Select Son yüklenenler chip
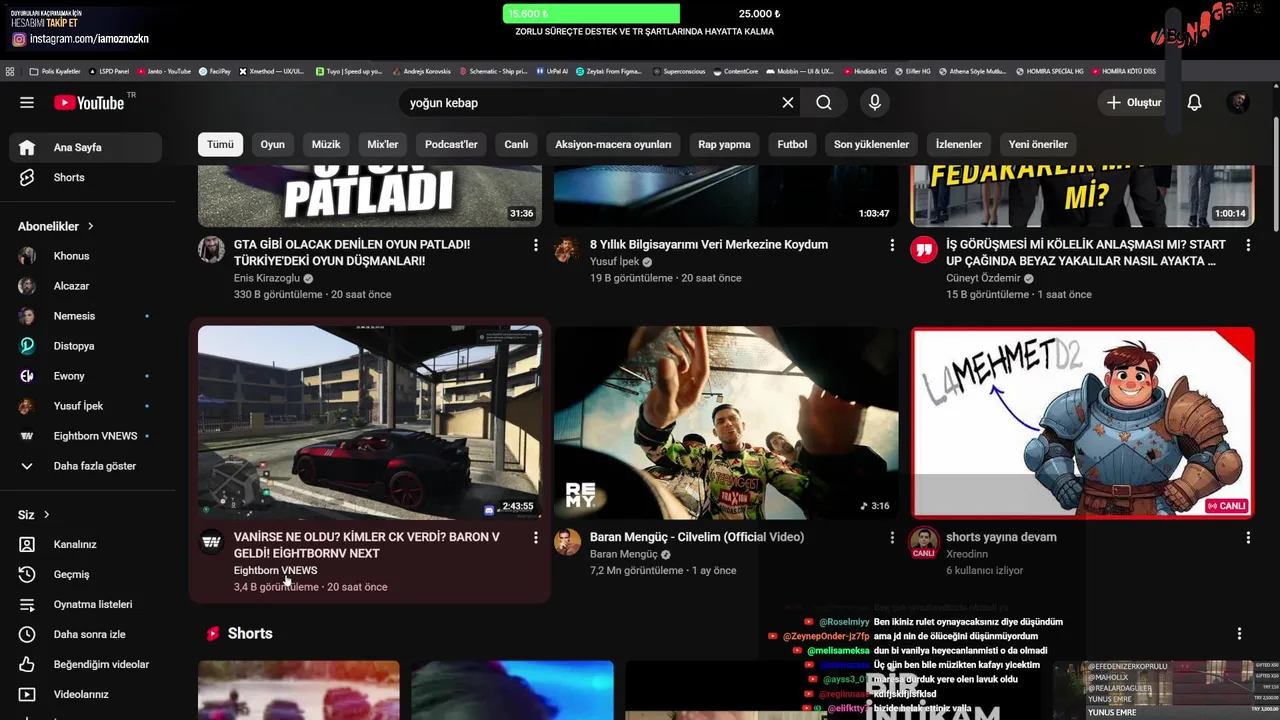Viewport: 1280px width, 720px height. pyautogui.click(x=871, y=144)
